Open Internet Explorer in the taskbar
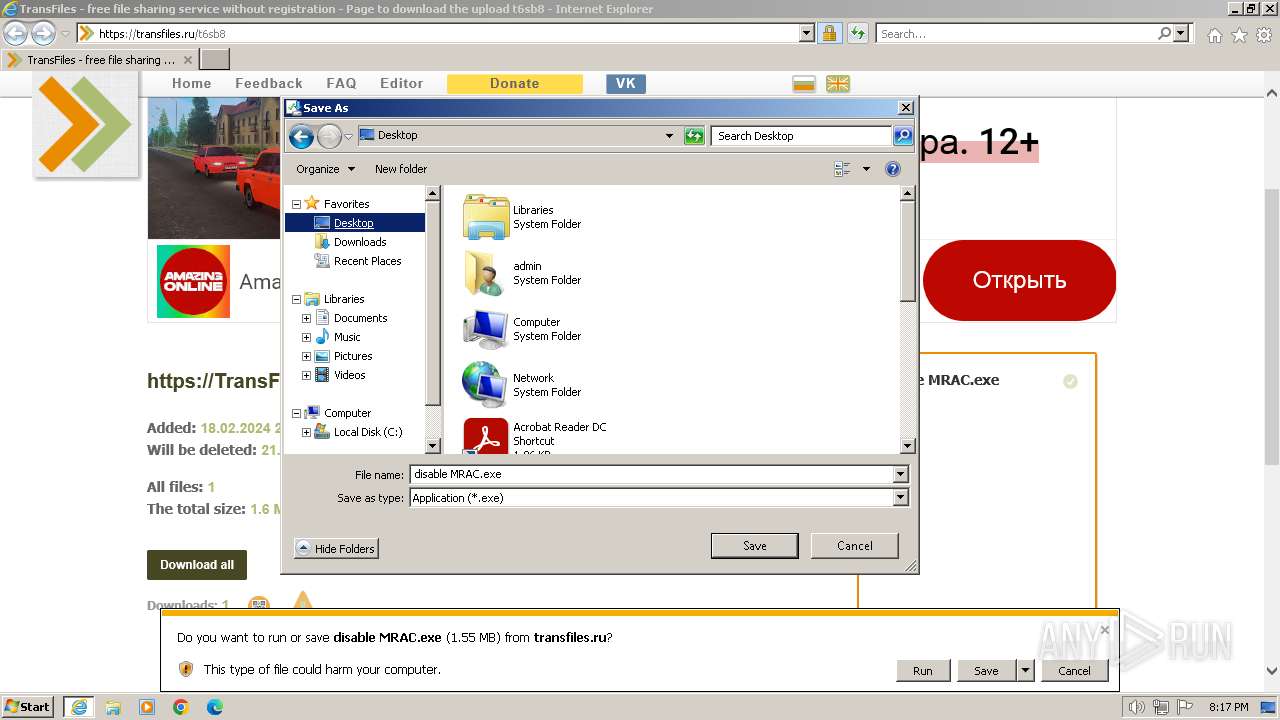The image size is (1280, 720). [x=79, y=707]
